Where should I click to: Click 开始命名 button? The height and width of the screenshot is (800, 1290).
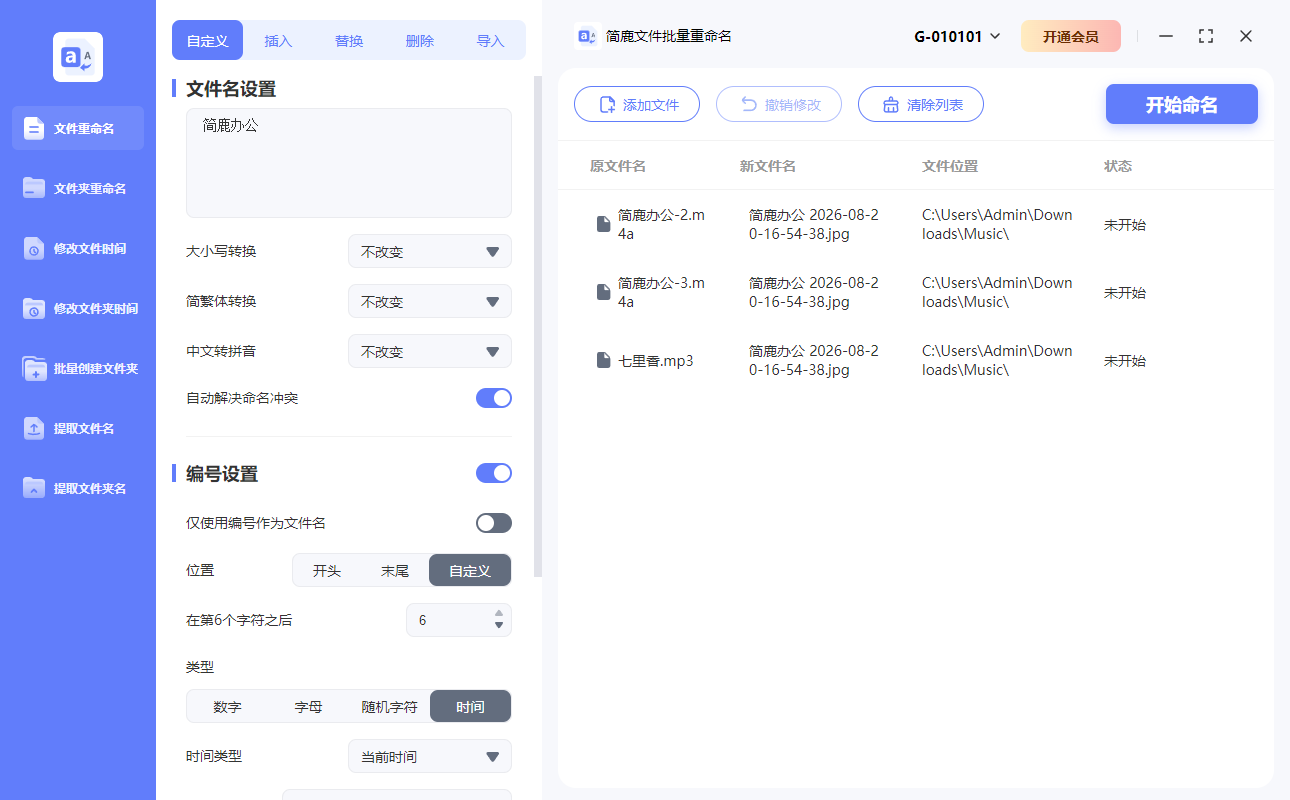click(x=1182, y=105)
